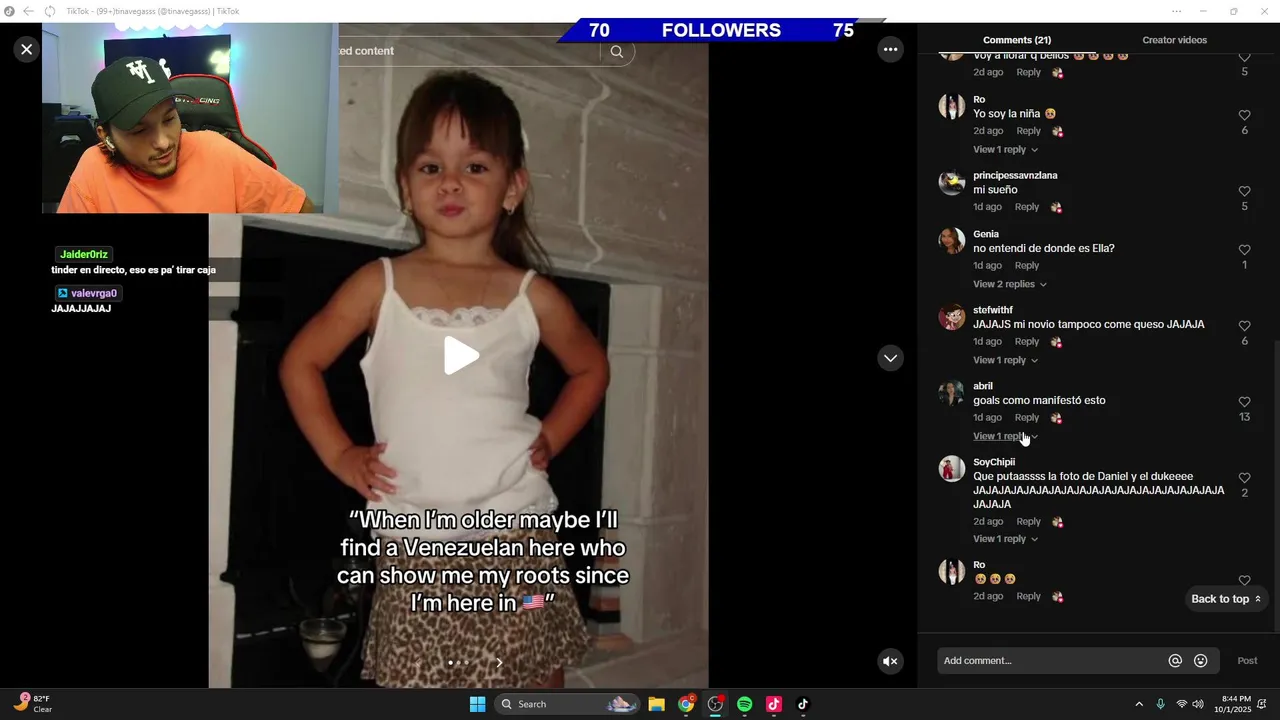Click the Post comment button
Screen dimensions: 1280x720
1247,661
